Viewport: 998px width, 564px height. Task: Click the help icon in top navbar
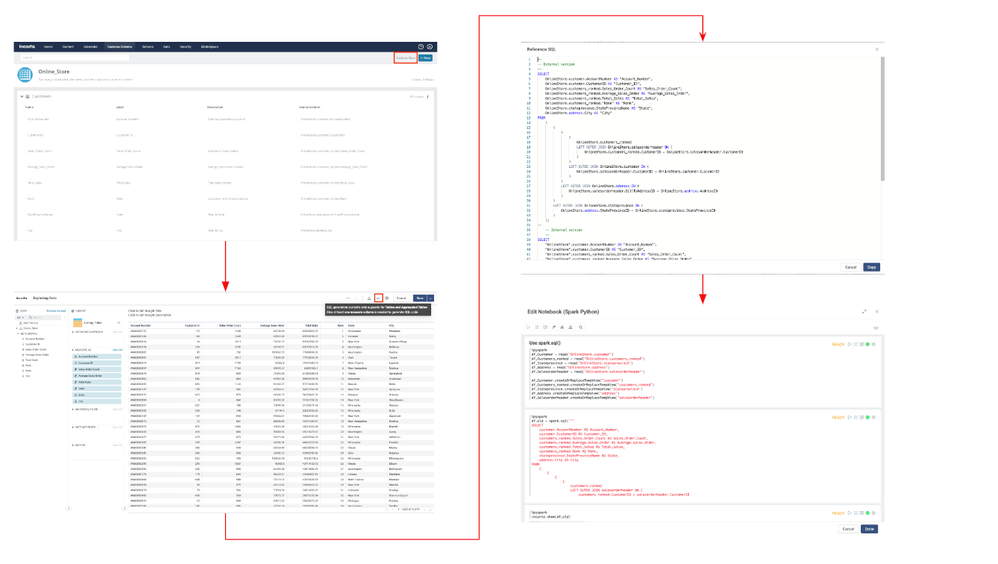coord(421,47)
